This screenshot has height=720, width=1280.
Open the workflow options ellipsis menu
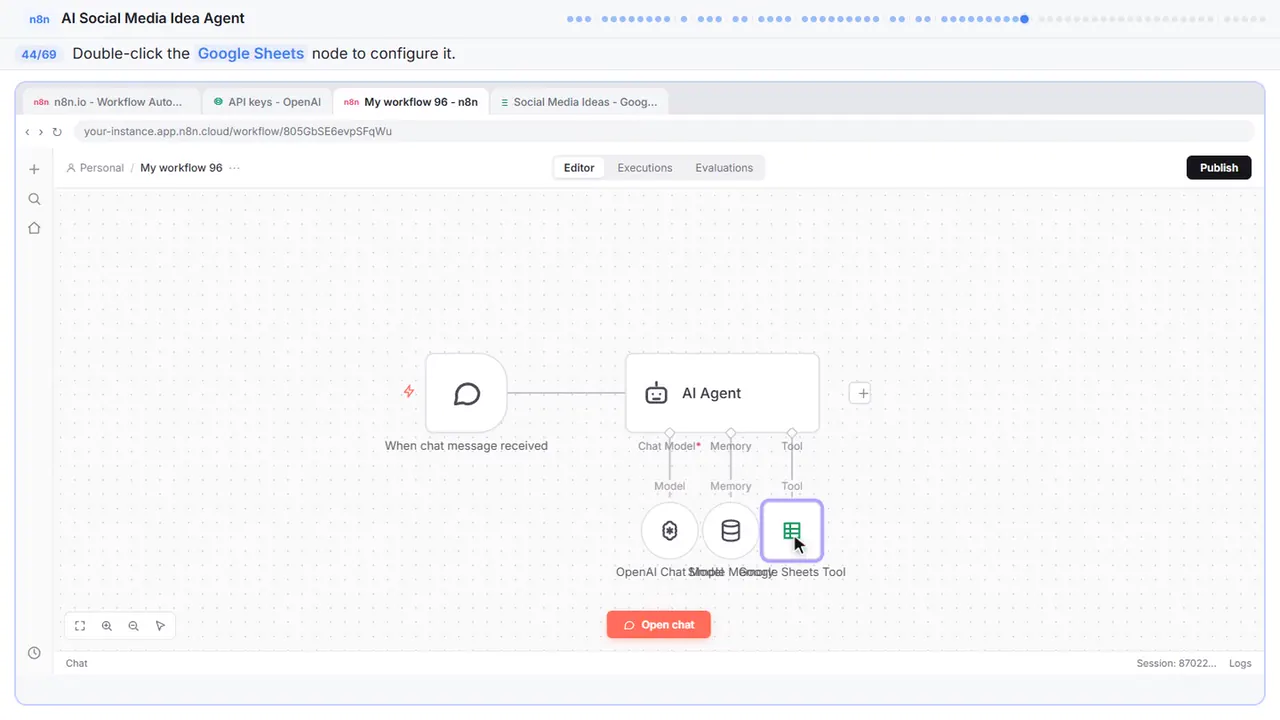(x=234, y=168)
